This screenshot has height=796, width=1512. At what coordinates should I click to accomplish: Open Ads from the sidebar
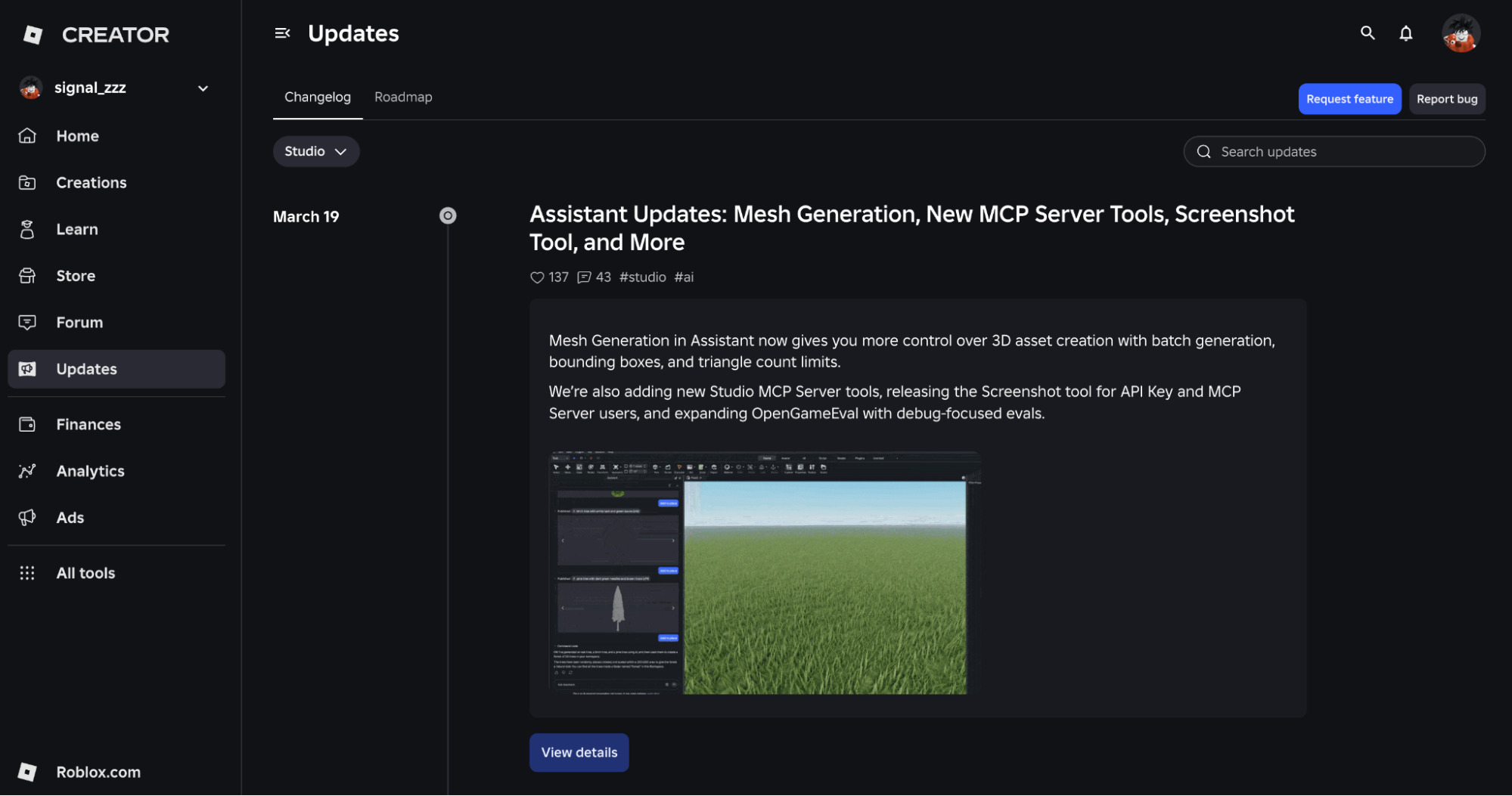116,518
